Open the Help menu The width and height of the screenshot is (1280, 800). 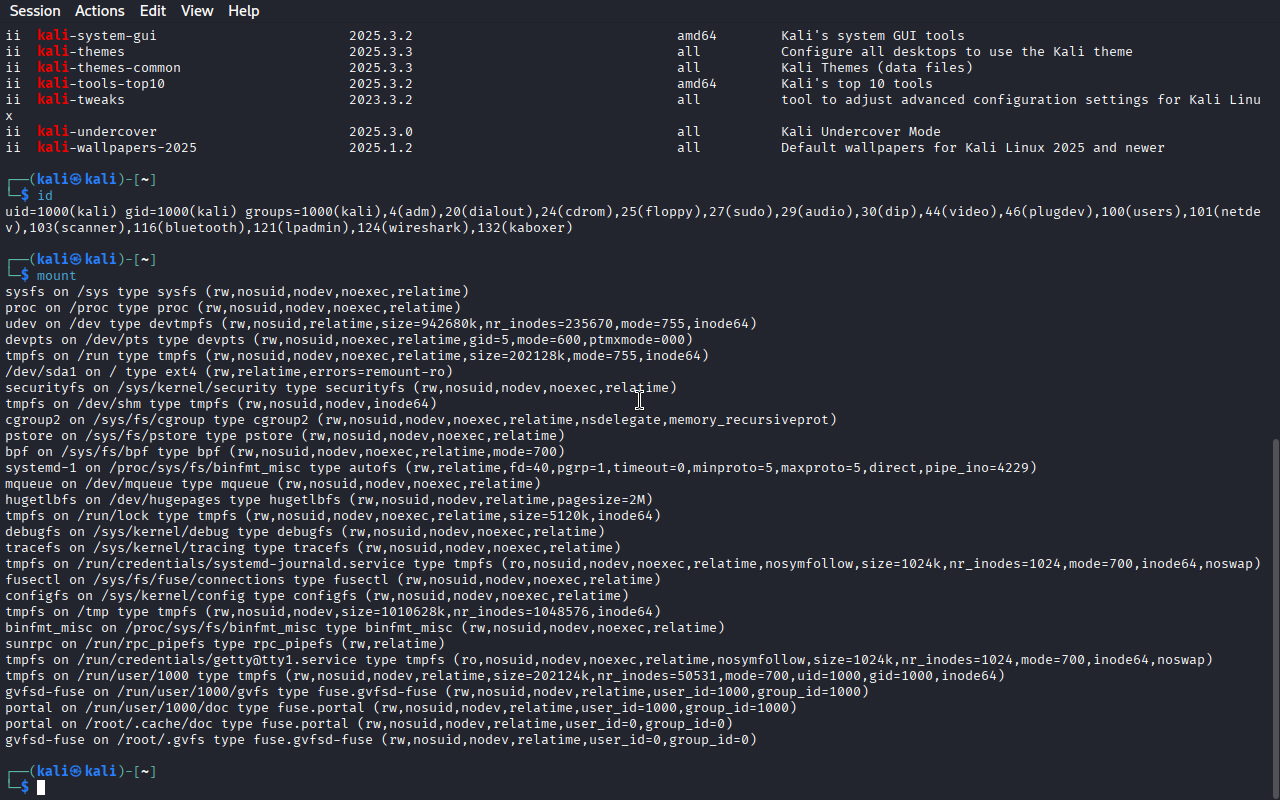click(x=243, y=11)
